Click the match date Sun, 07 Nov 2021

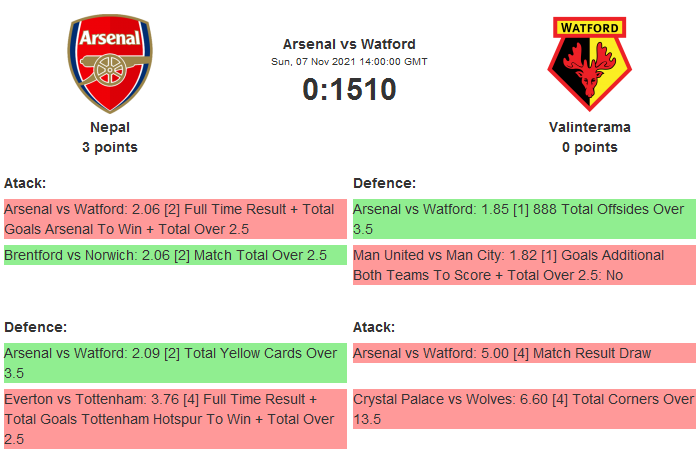click(x=349, y=61)
